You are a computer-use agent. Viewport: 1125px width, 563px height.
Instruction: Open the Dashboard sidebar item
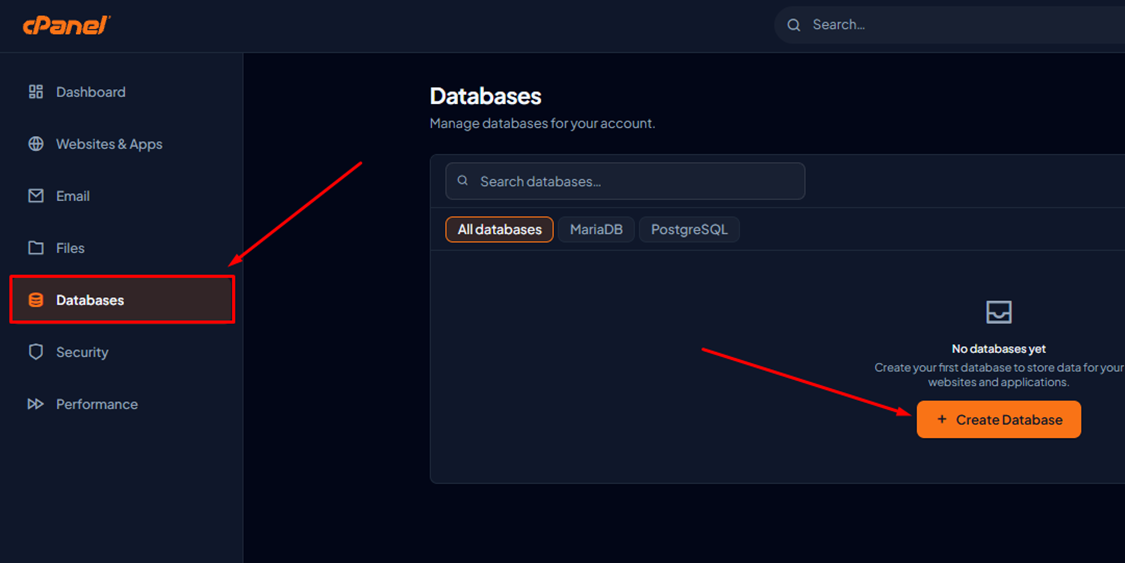click(122, 92)
